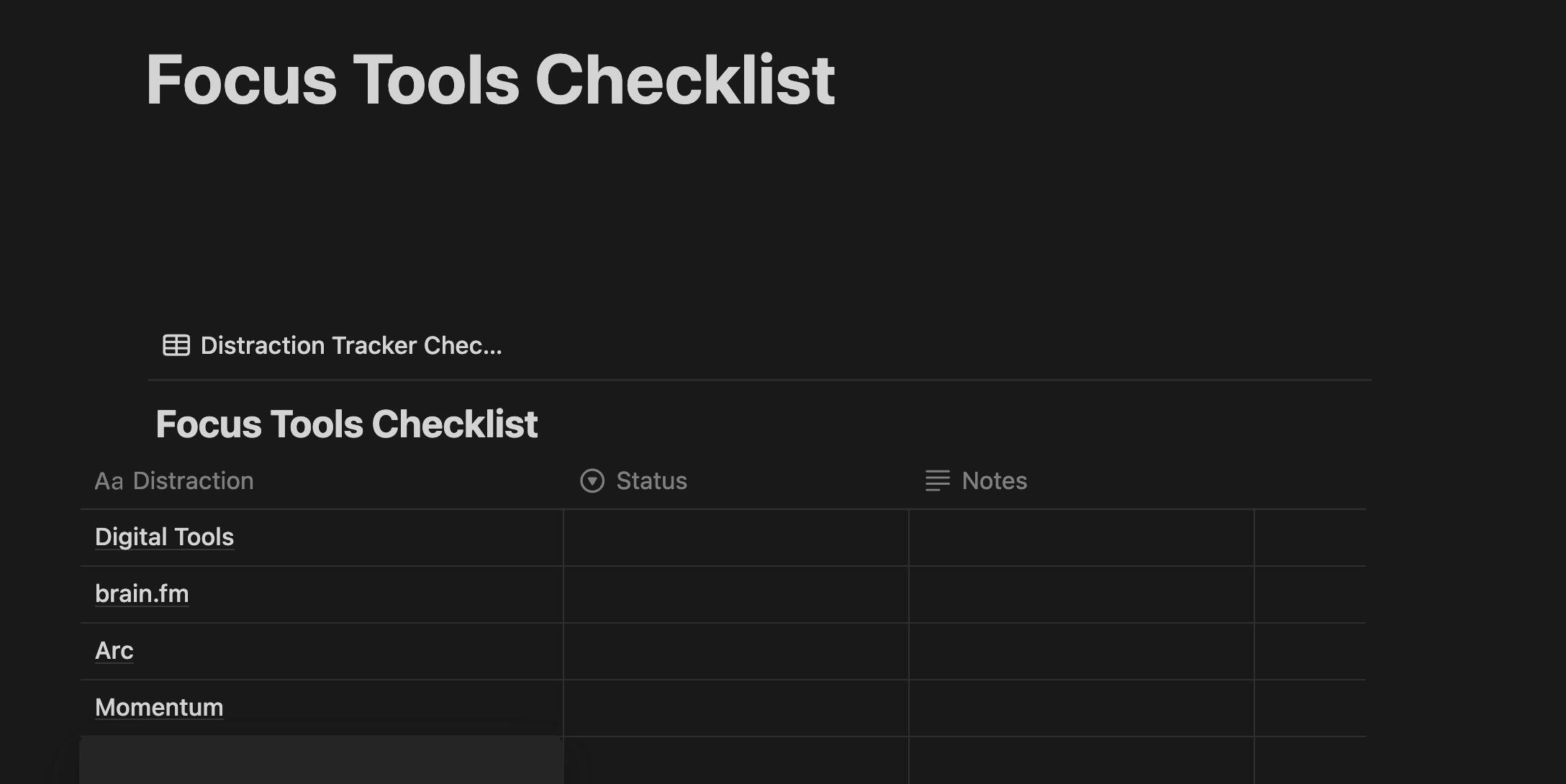Viewport: 1566px width, 784px height.
Task: Click the Aa icon in Distraction header
Action: tap(109, 481)
